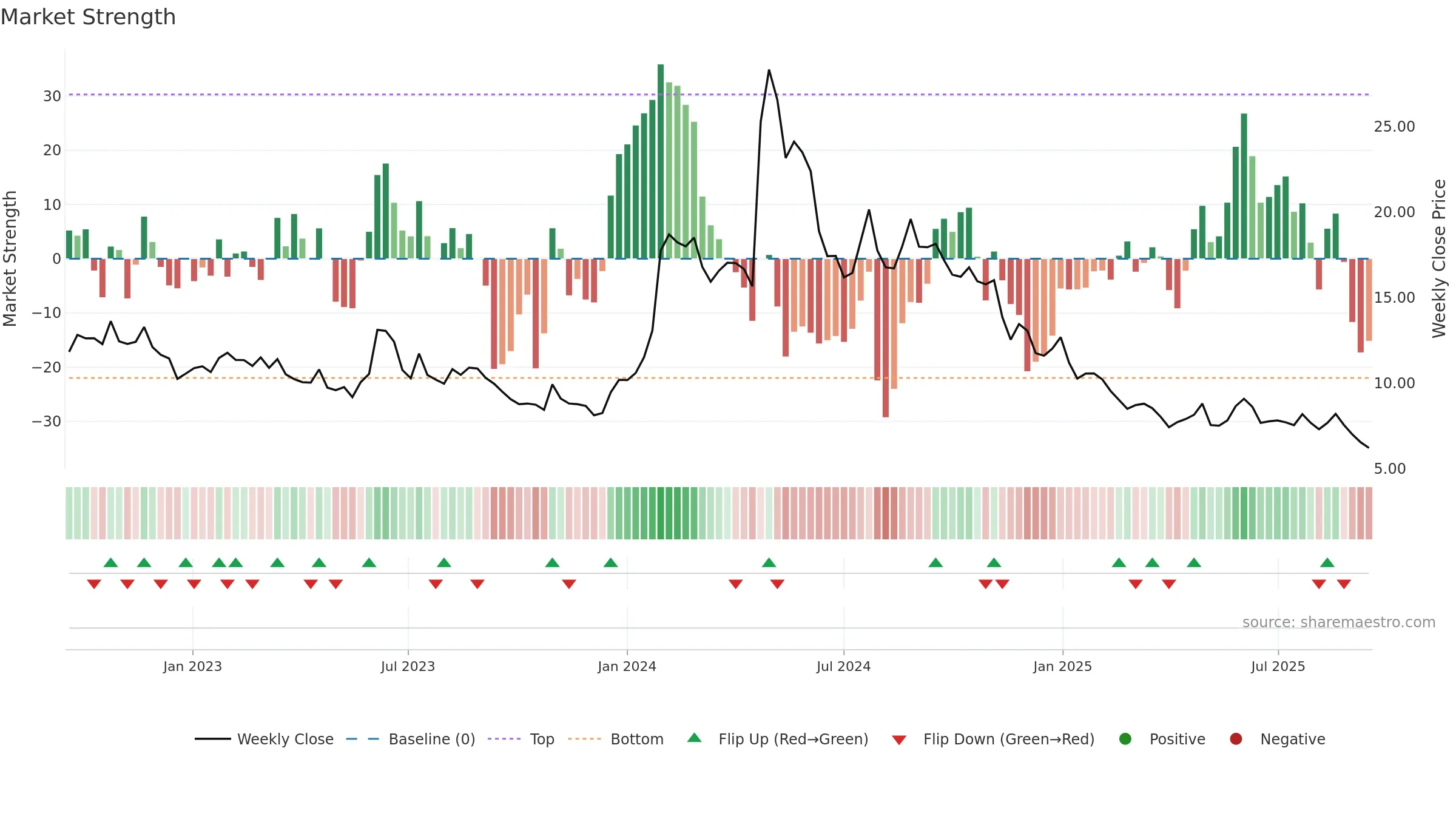Toggle Flip Up (Red→Green) legend entry
The height and width of the screenshot is (819, 1456).
[x=778, y=739]
